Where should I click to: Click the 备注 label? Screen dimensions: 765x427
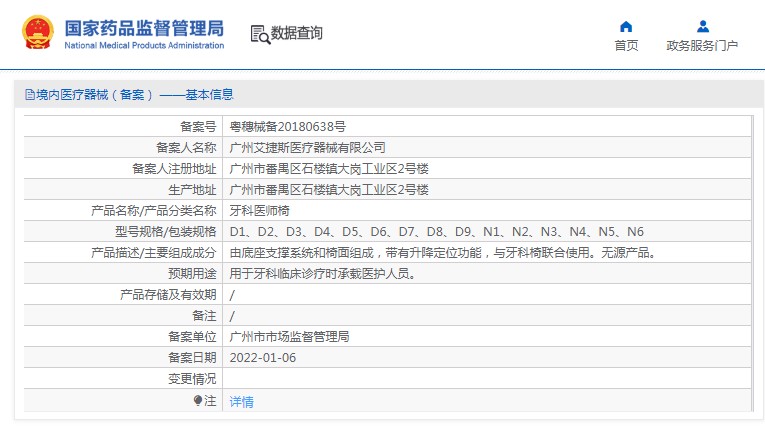(204, 316)
